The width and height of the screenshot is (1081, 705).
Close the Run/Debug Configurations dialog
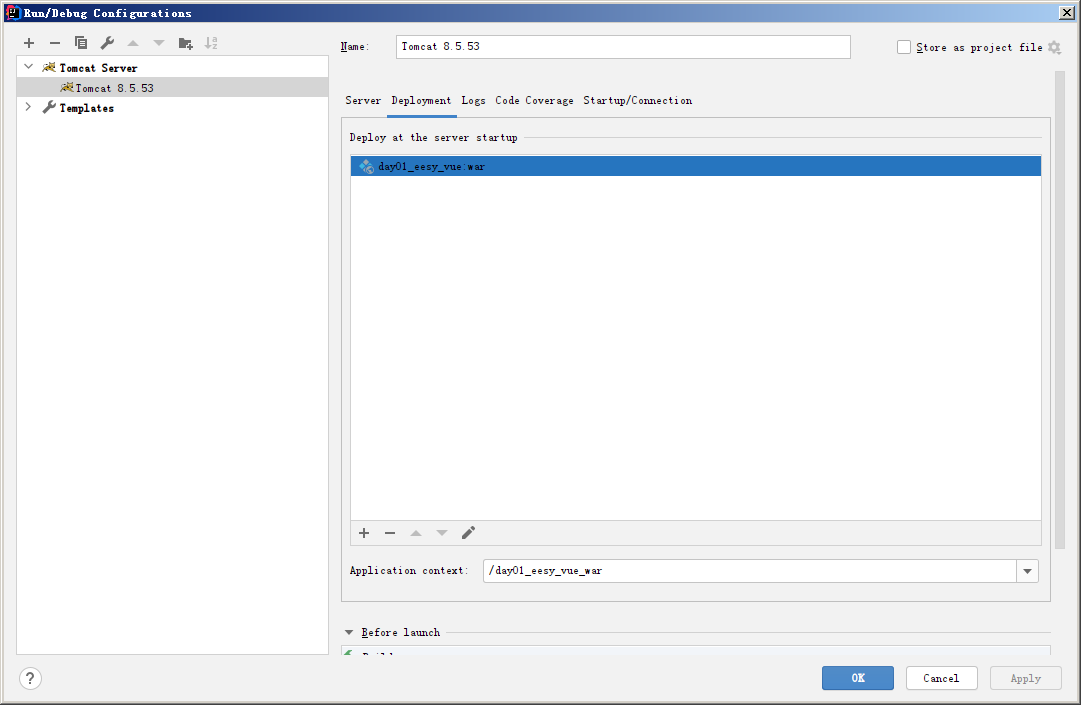click(1066, 12)
